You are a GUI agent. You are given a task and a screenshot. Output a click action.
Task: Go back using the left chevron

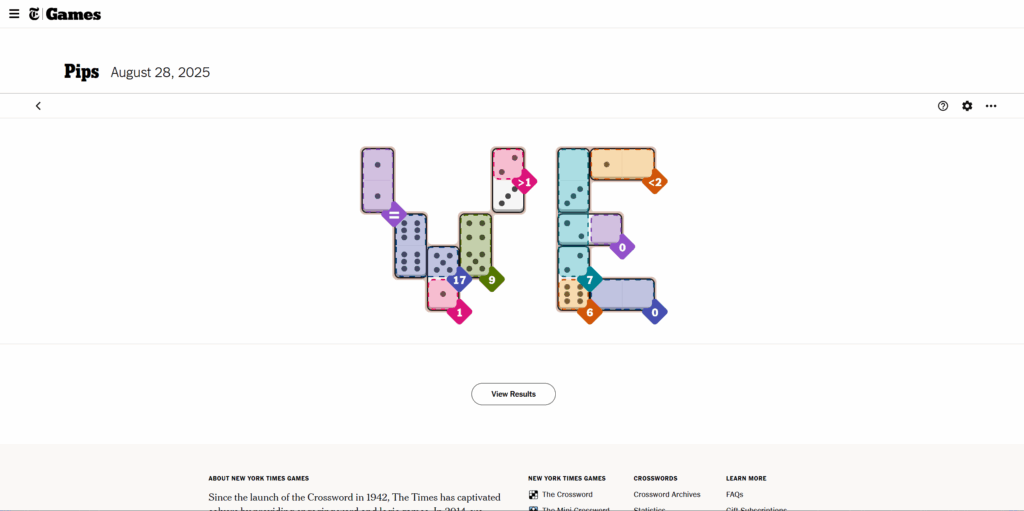(x=38, y=106)
